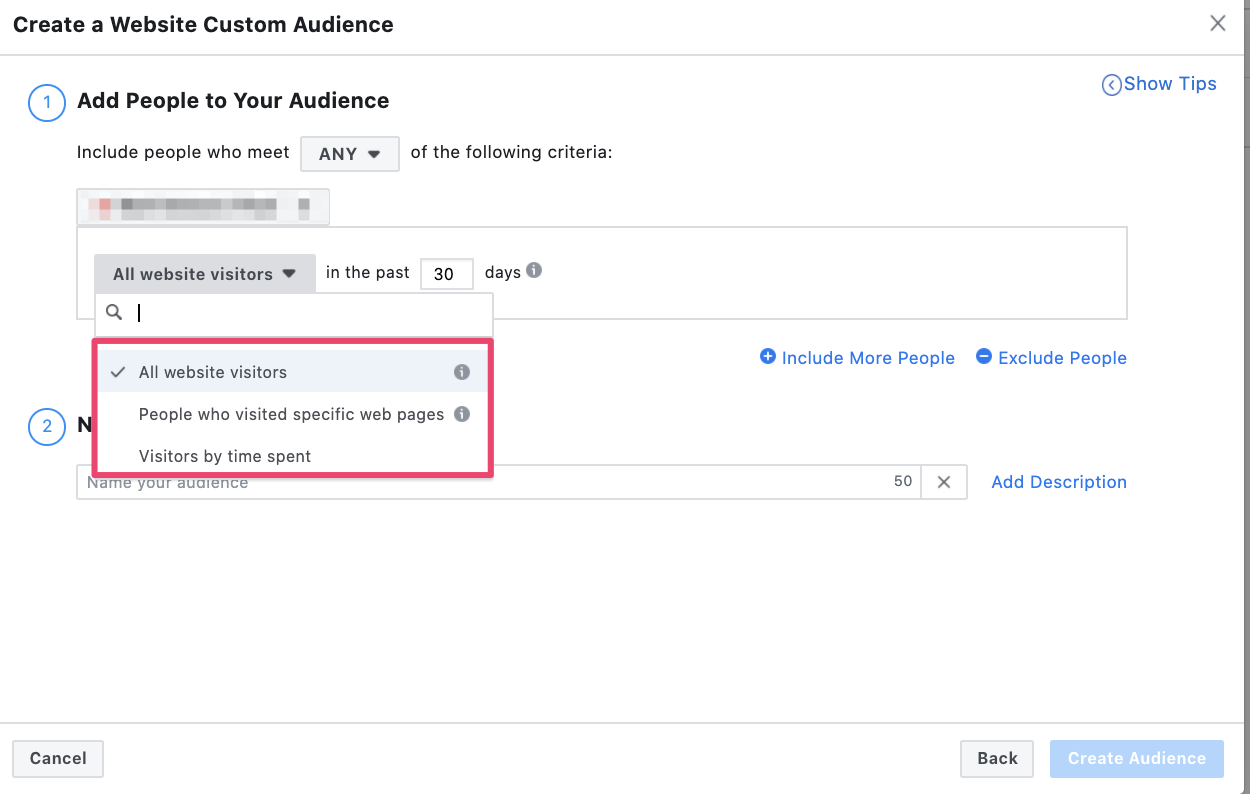Click the magnifying glass search icon
The width and height of the screenshot is (1250, 794).
click(113, 311)
